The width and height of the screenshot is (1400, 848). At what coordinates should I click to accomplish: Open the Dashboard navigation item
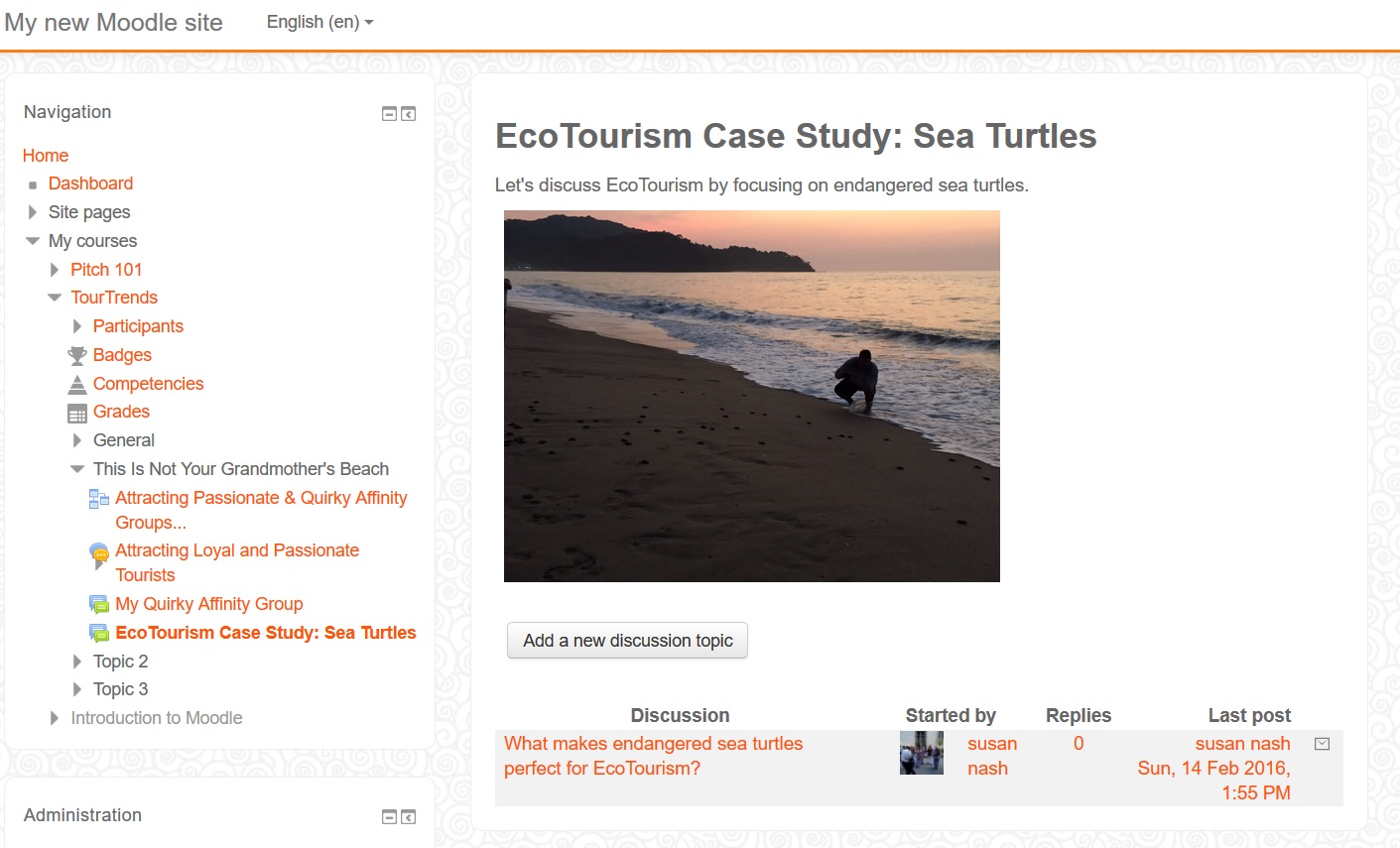click(90, 183)
